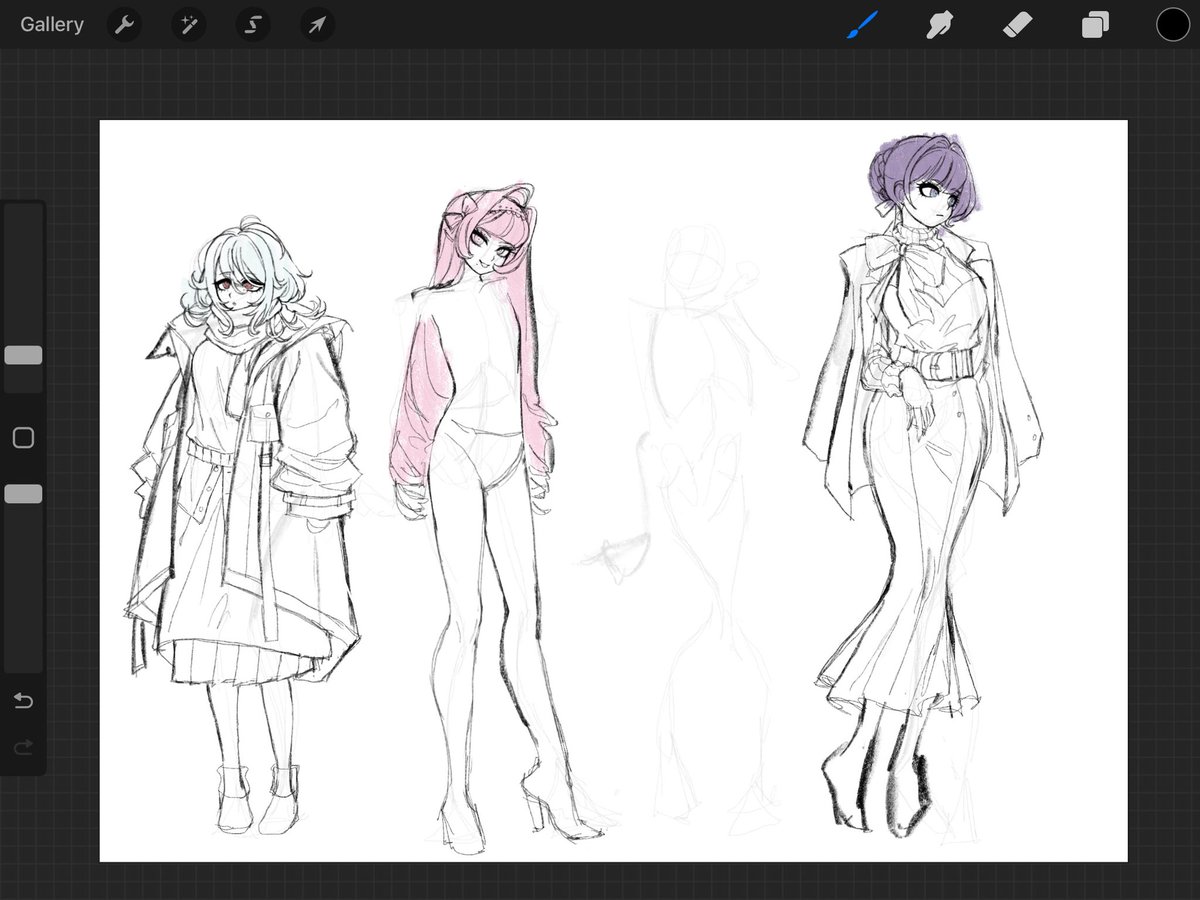Click the brush opacity slider handle
This screenshot has height=900, width=1200.
[x=23, y=494]
